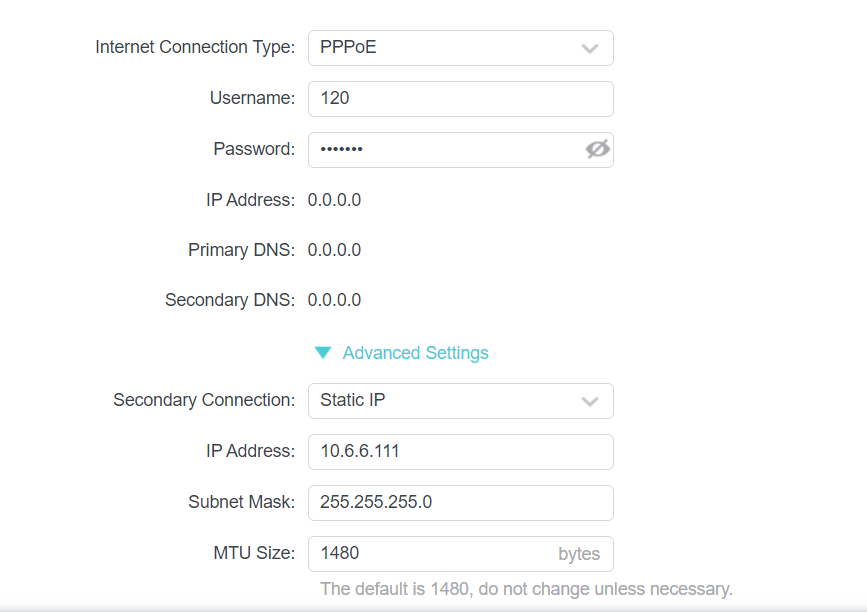Click the chevron beside Static IP
The height and width of the screenshot is (612, 867).
590,401
